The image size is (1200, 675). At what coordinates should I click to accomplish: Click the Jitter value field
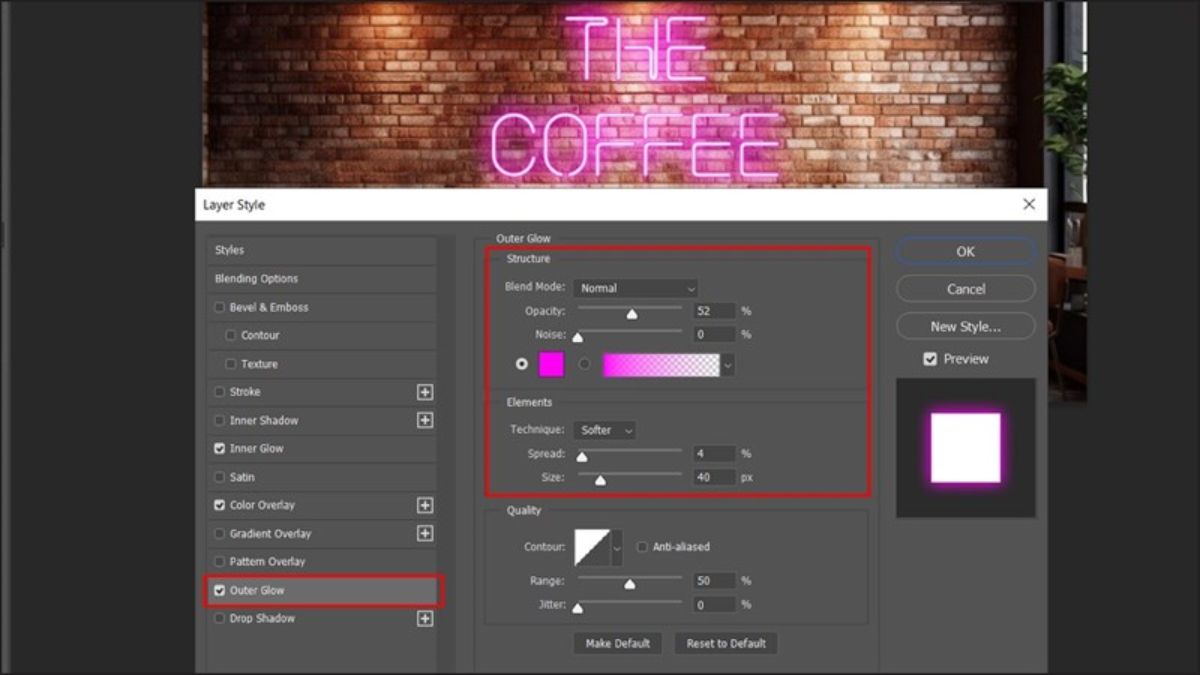click(714, 605)
